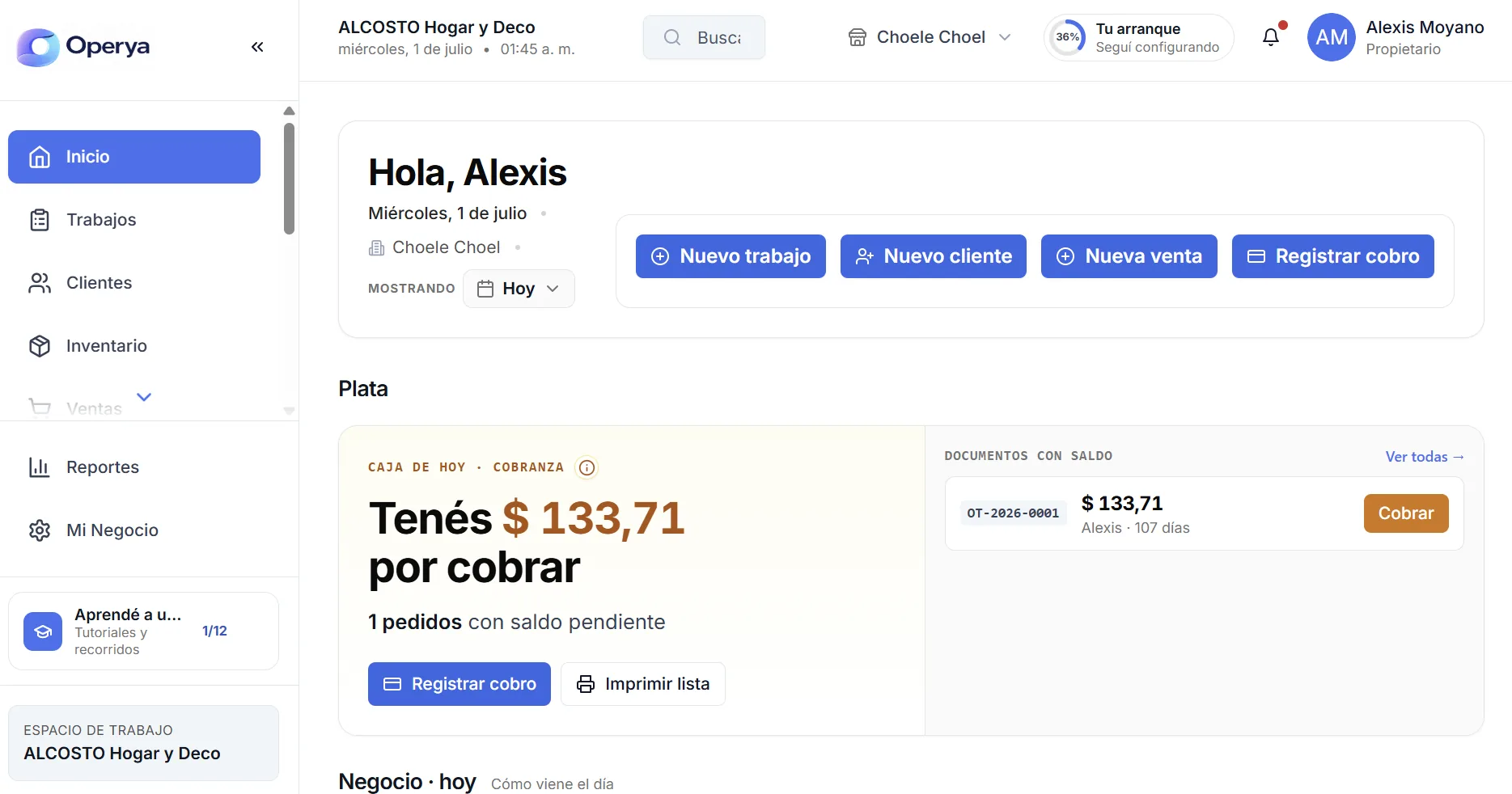
Task: Collapse the sidebar with double chevron
Action: pyautogui.click(x=257, y=47)
